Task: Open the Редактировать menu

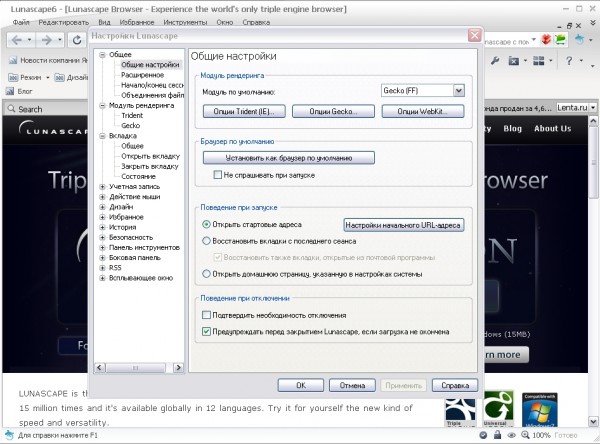Action: (x=64, y=22)
